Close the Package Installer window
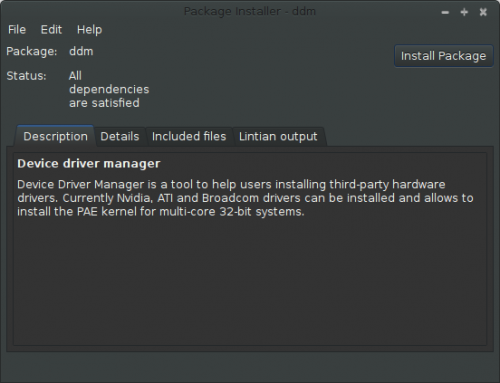Viewport: 500px width, 383px height. [483, 12]
